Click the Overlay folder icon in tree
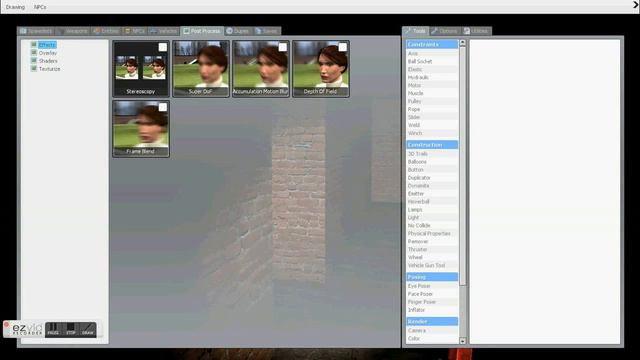Viewport: 640px width, 360px height. [34, 53]
